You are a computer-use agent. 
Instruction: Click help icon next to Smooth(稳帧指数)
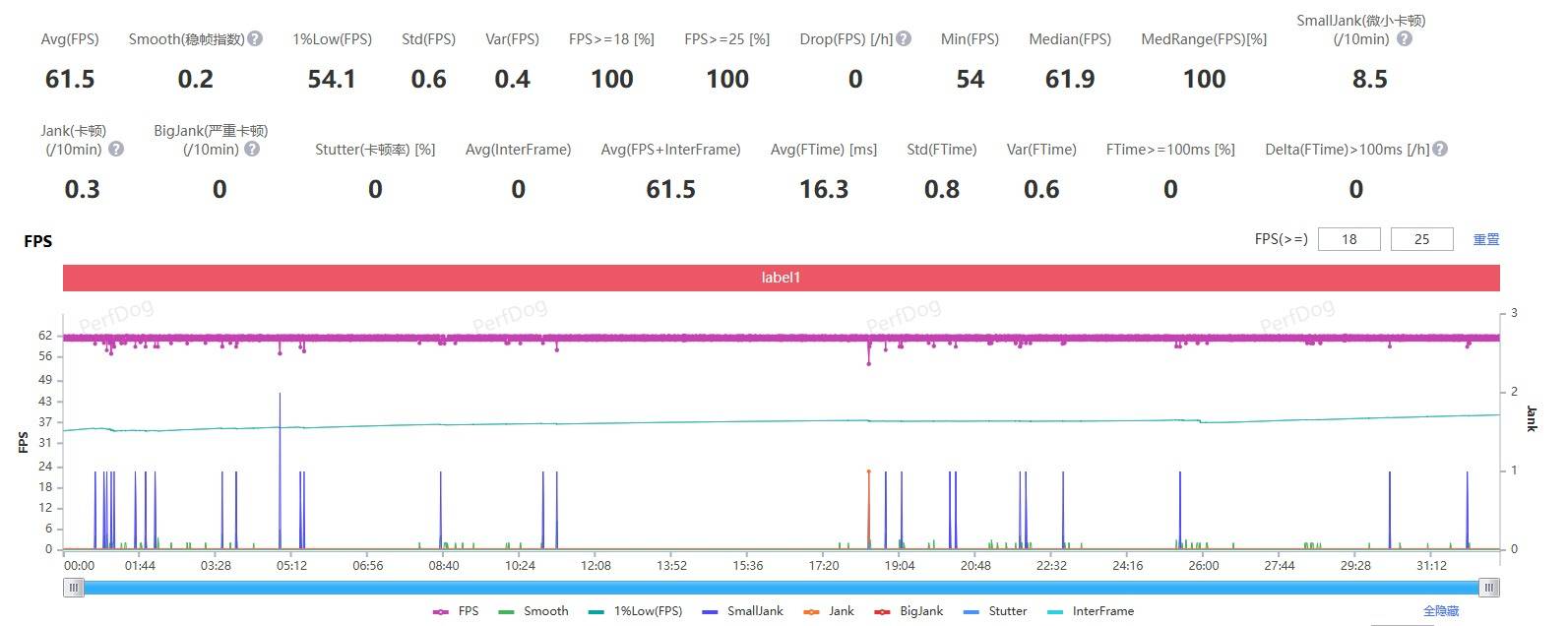click(x=255, y=39)
